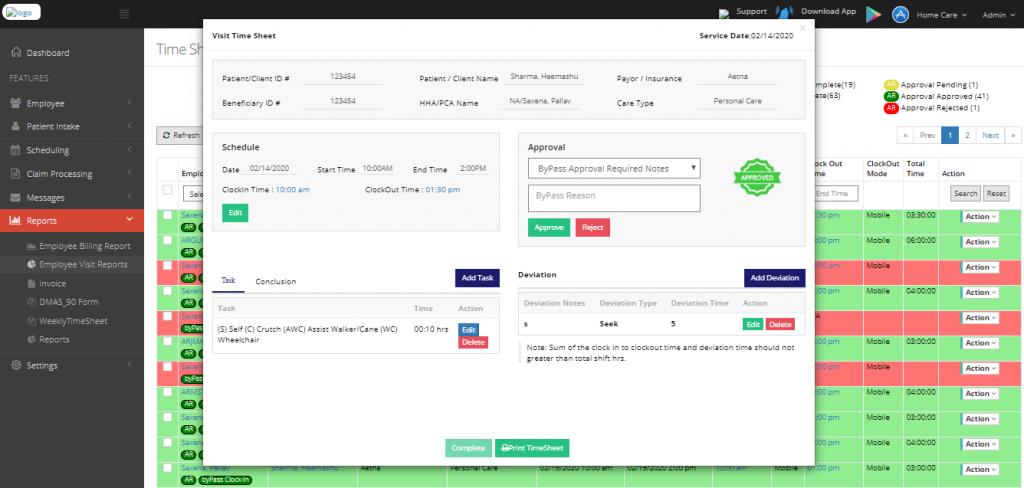The width and height of the screenshot is (1024, 488).
Task: Click the ByPass Reason text field
Action: pyautogui.click(x=614, y=197)
